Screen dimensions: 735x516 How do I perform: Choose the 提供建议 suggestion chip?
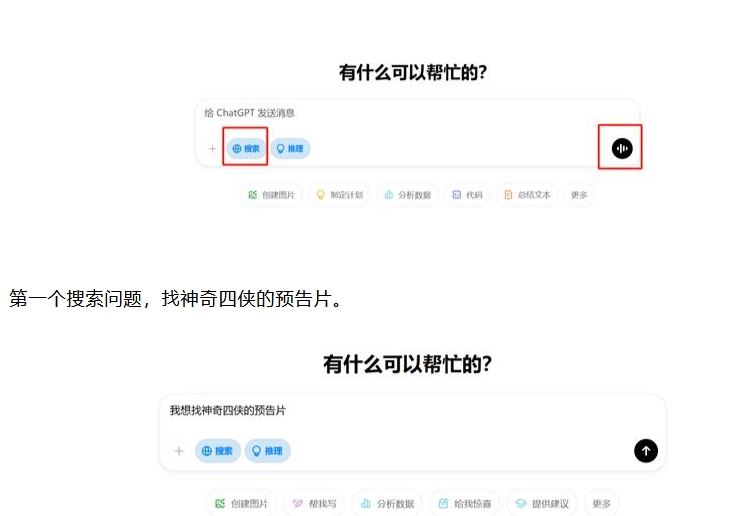[542, 503]
